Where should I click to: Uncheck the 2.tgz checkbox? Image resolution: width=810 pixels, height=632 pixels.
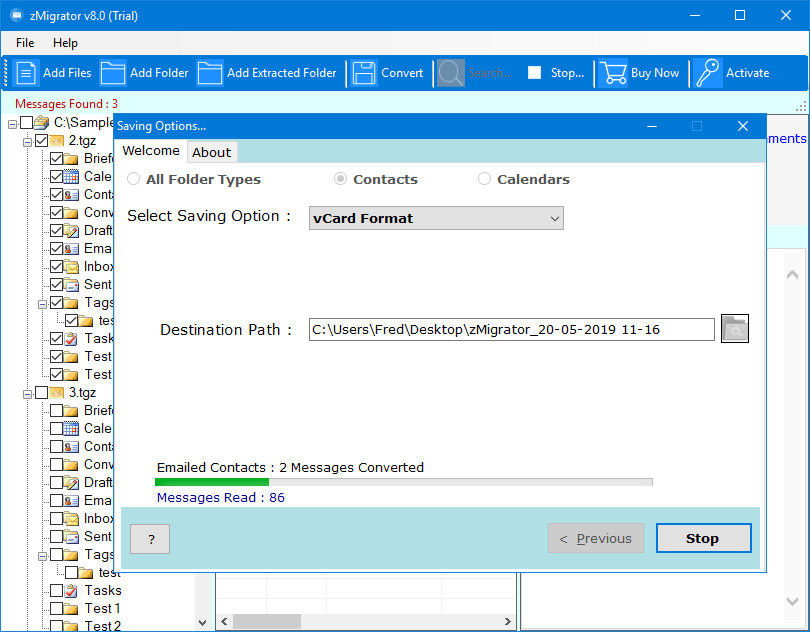41,141
